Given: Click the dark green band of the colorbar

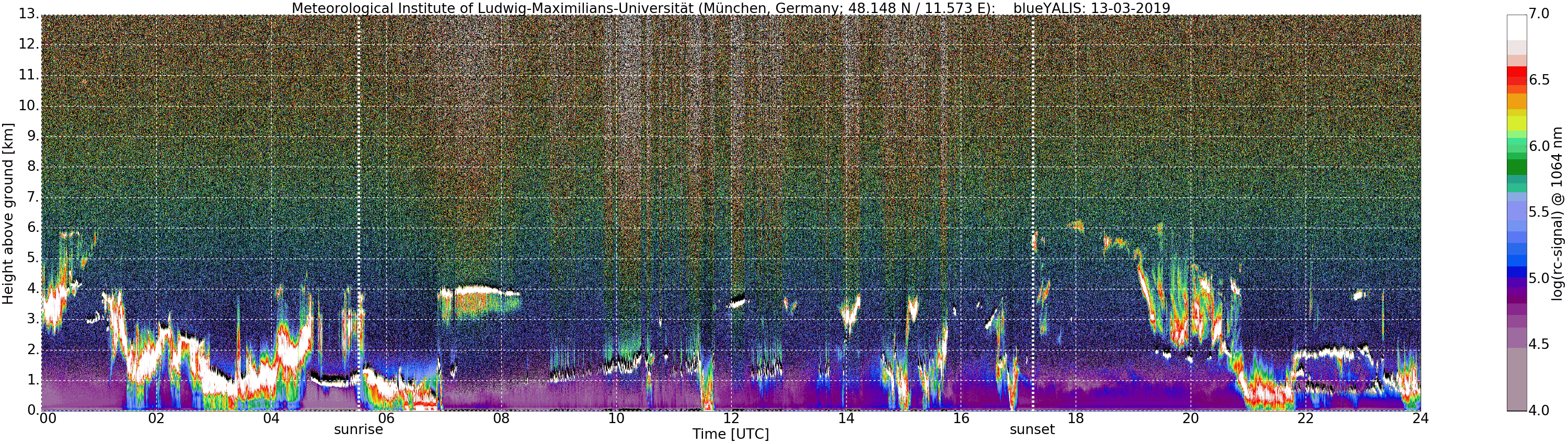Looking at the screenshot, I should (1517, 166).
